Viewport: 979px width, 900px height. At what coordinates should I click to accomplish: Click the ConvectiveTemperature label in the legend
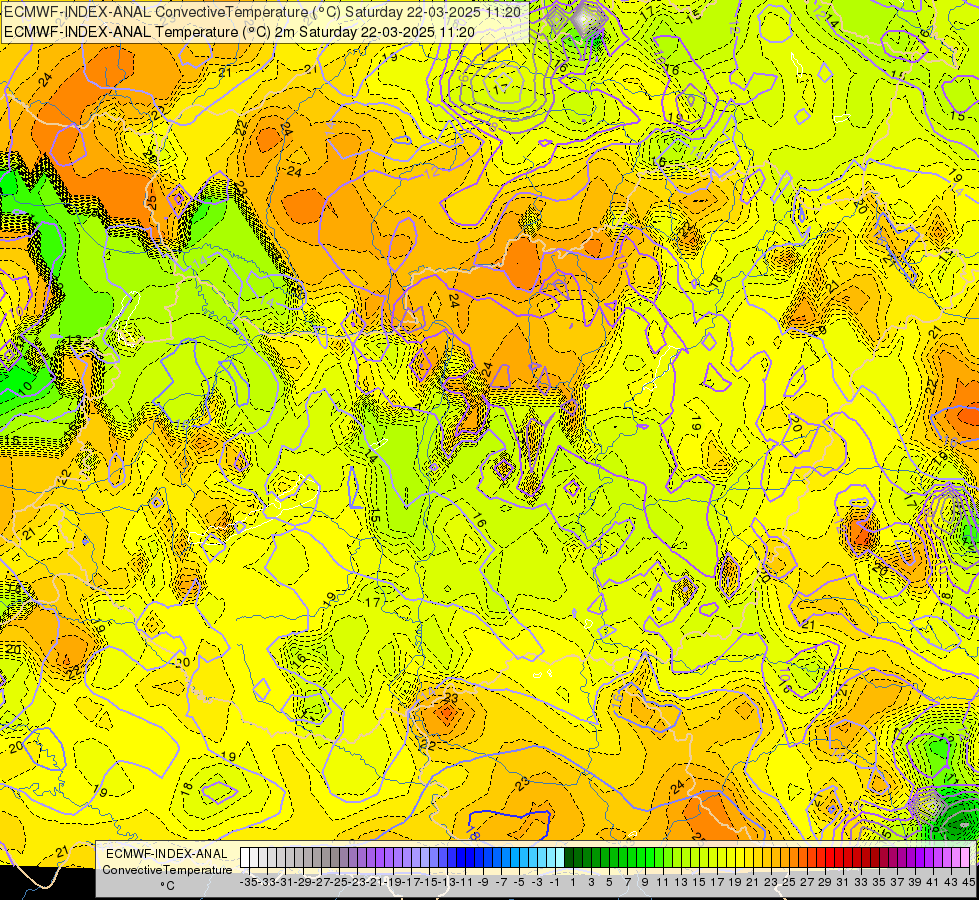point(167,869)
